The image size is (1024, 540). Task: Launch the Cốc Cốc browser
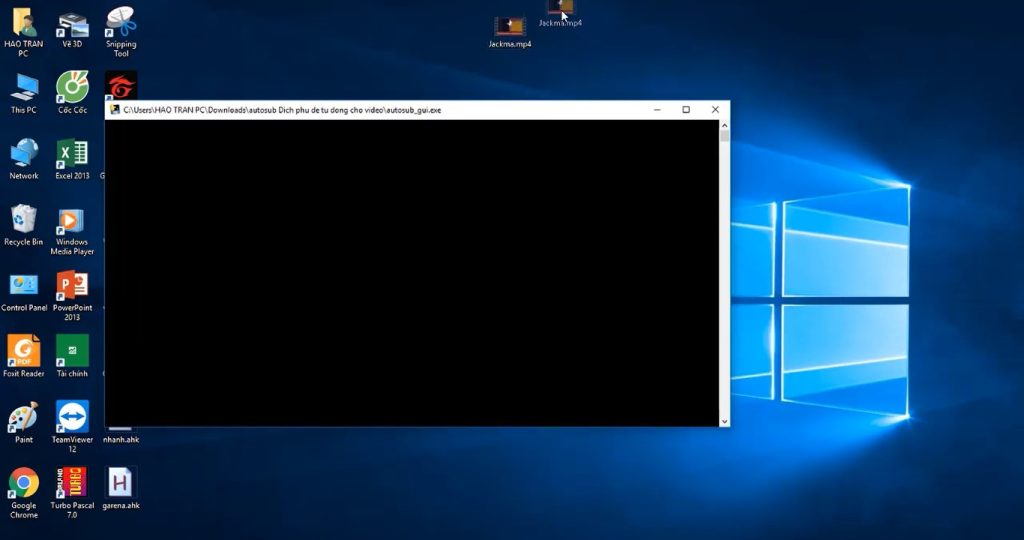(x=72, y=87)
